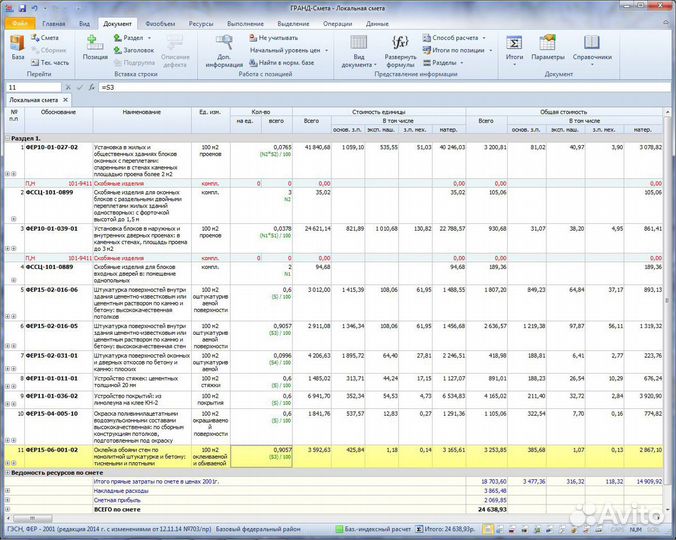This screenshot has height=540, width=676.
Task: Click the База icon in ribbon
Action: pyautogui.click(x=18, y=46)
